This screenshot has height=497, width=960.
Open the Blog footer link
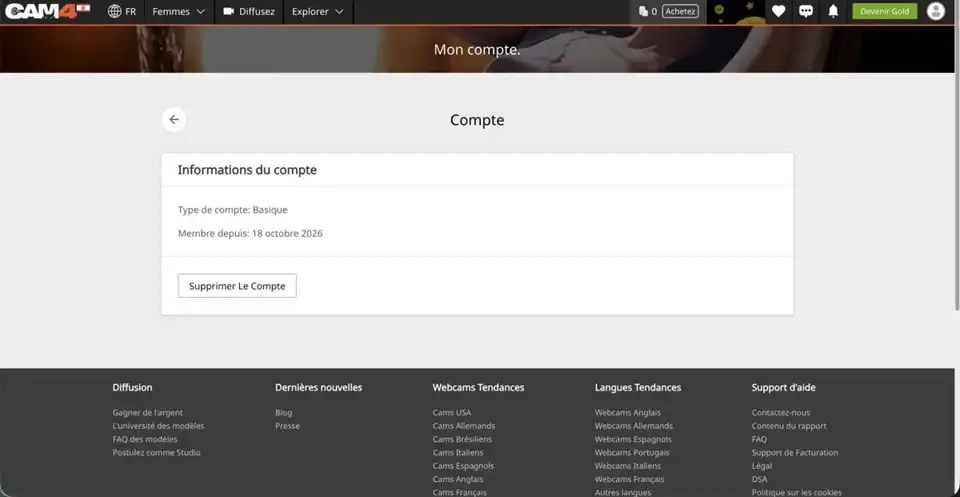click(x=283, y=413)
